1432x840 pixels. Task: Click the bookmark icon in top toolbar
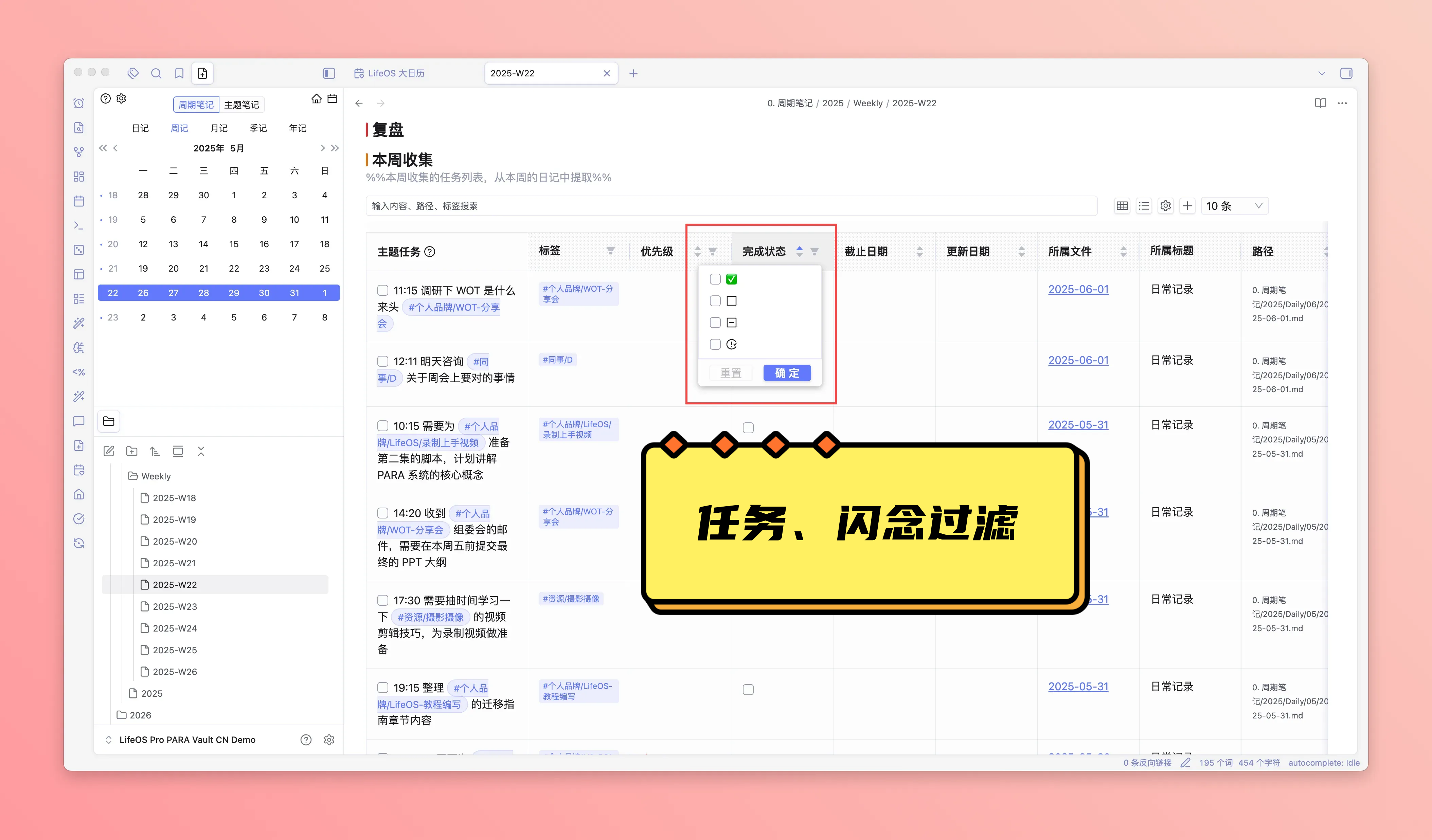pyautogui.click(x=179, y=73)
